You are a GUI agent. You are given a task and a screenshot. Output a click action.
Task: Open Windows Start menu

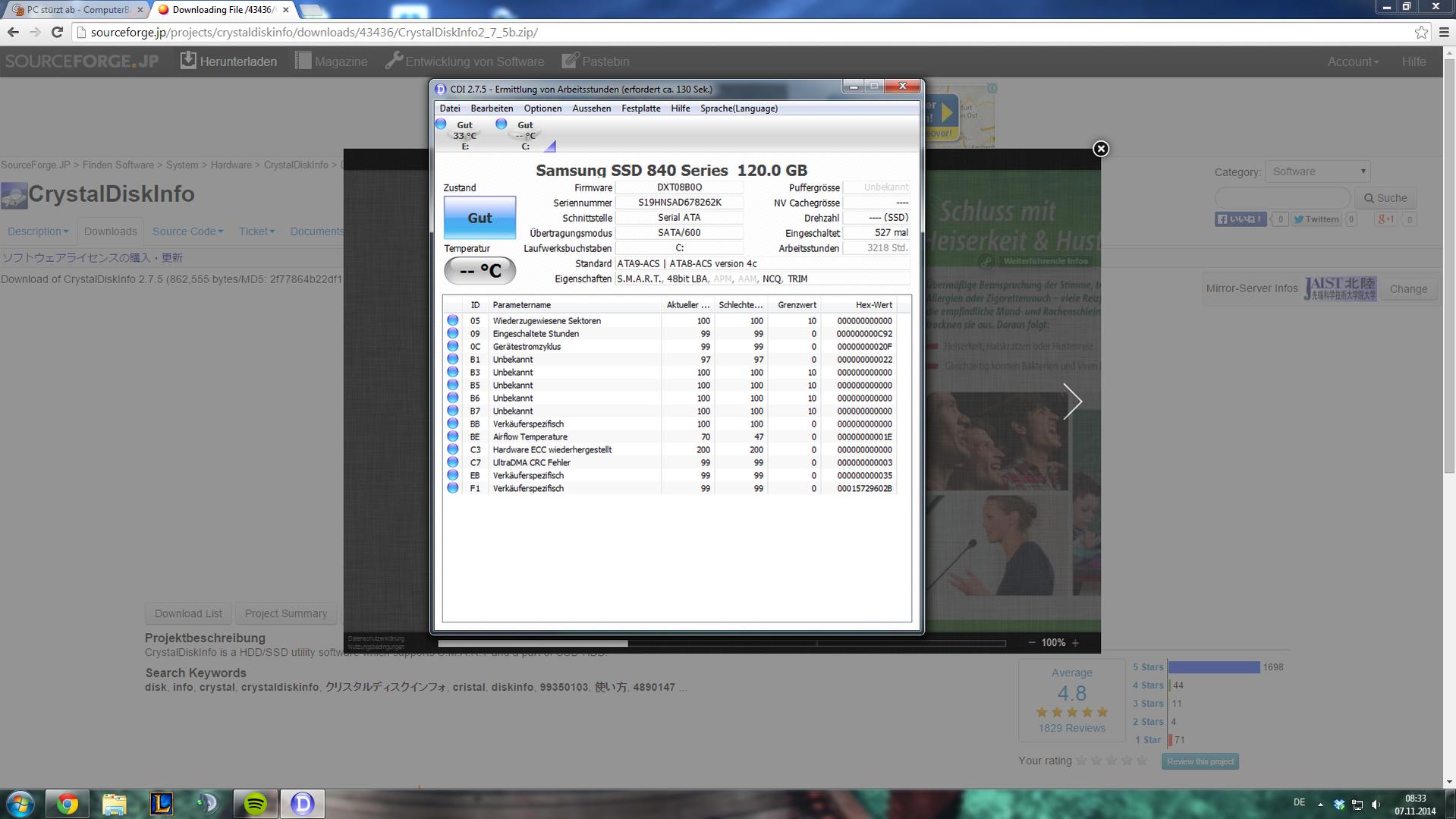pos(20,804)
